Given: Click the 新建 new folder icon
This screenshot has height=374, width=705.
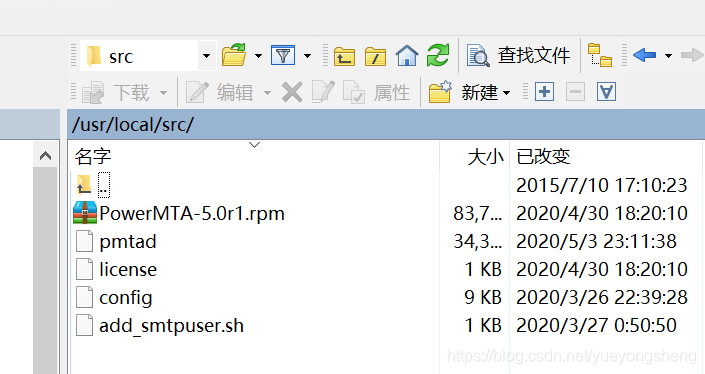Looking at the screenshot, I should click(x=440, y=92).
